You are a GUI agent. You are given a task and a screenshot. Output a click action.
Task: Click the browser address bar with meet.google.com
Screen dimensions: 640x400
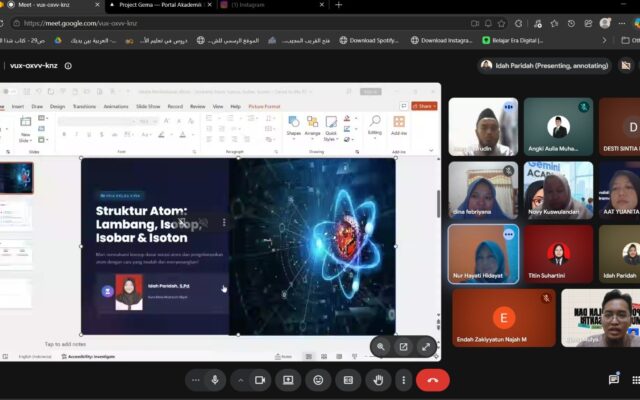pos(239,23)
